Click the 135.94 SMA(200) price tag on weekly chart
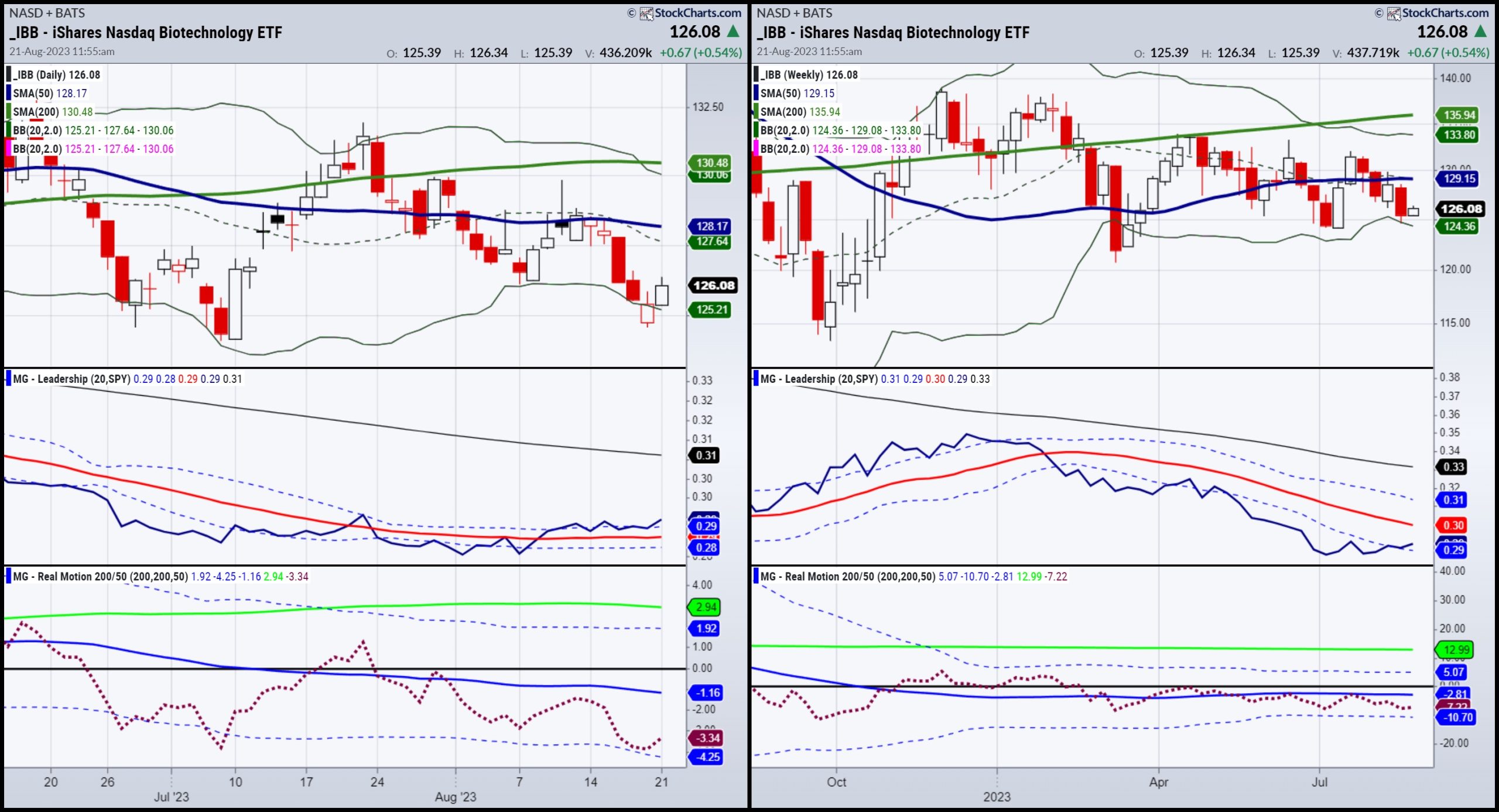The image size is (1499, 812). pyautogui.click(x=1458, y=115)
